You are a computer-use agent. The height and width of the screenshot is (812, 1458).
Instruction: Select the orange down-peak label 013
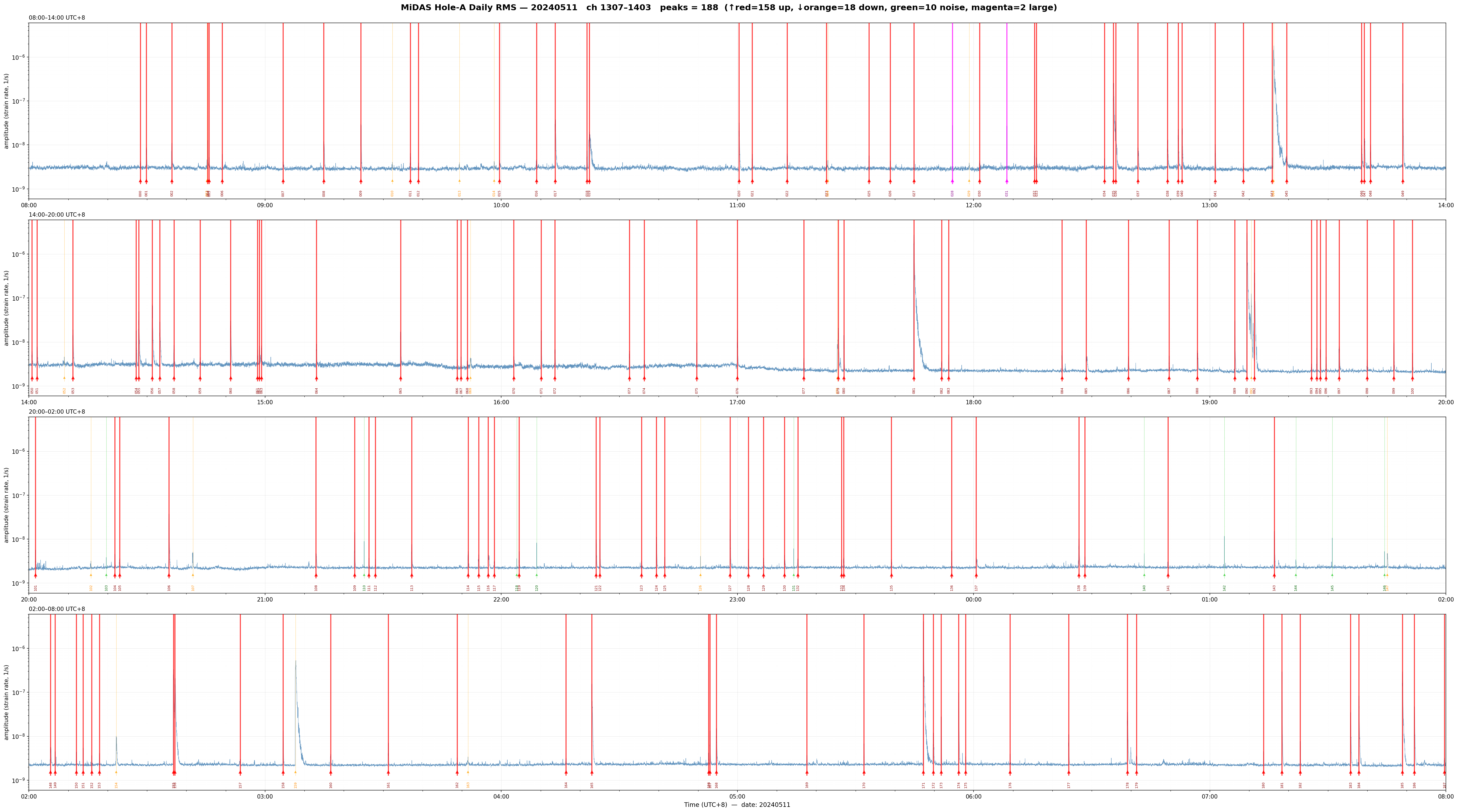coord(460,194)
